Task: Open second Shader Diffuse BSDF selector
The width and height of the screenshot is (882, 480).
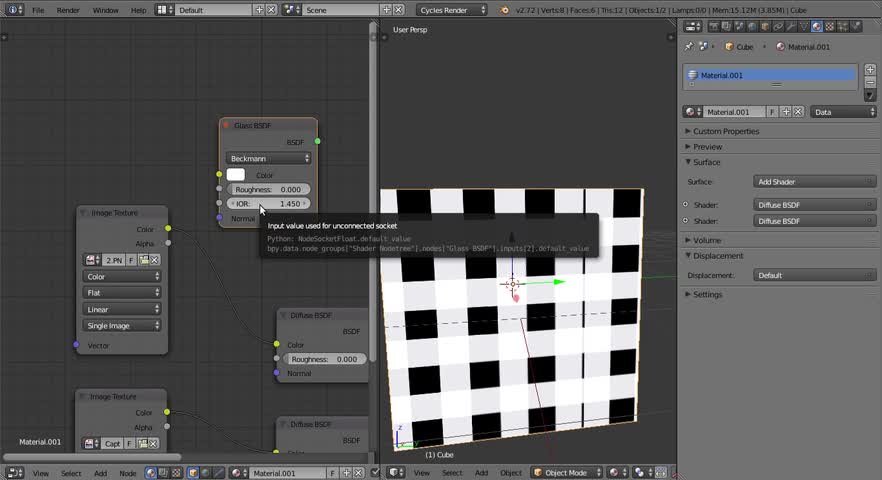Action: coord(814,221)
